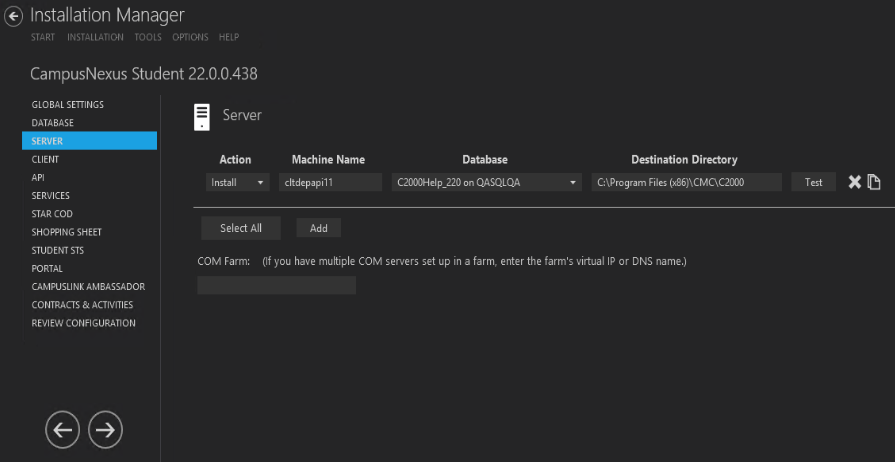The height and width of the screenshot is (462, 895).
Task: Click the Destination Directory field
Action: (687, 182)
